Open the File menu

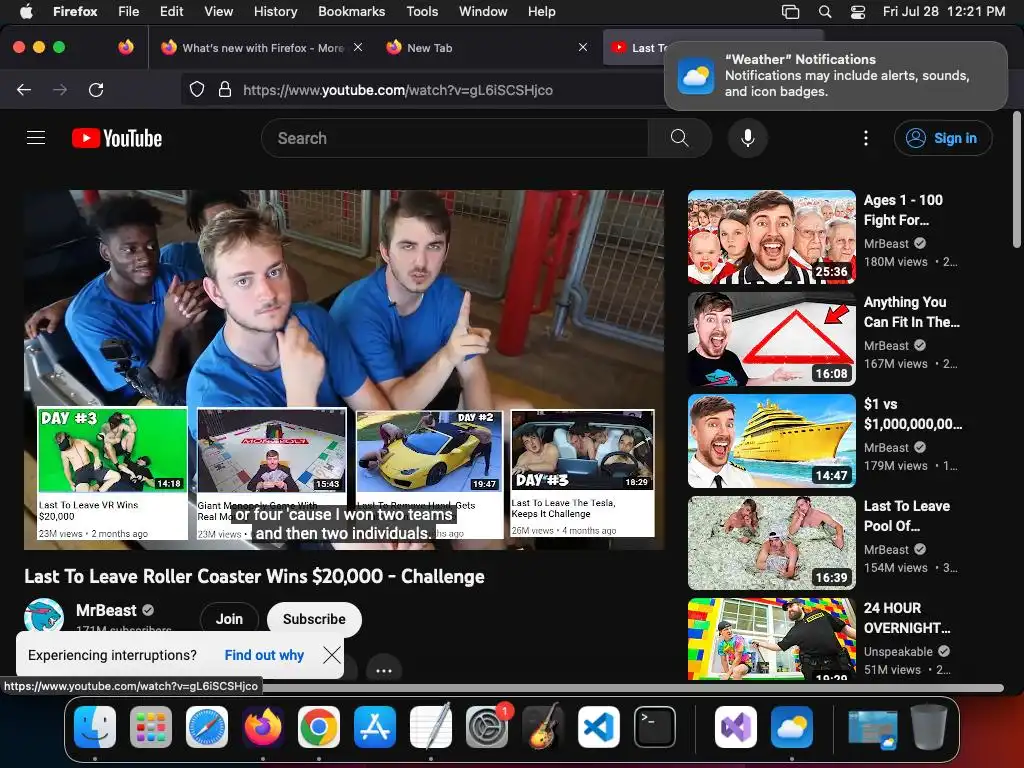[x=129, y=11]
